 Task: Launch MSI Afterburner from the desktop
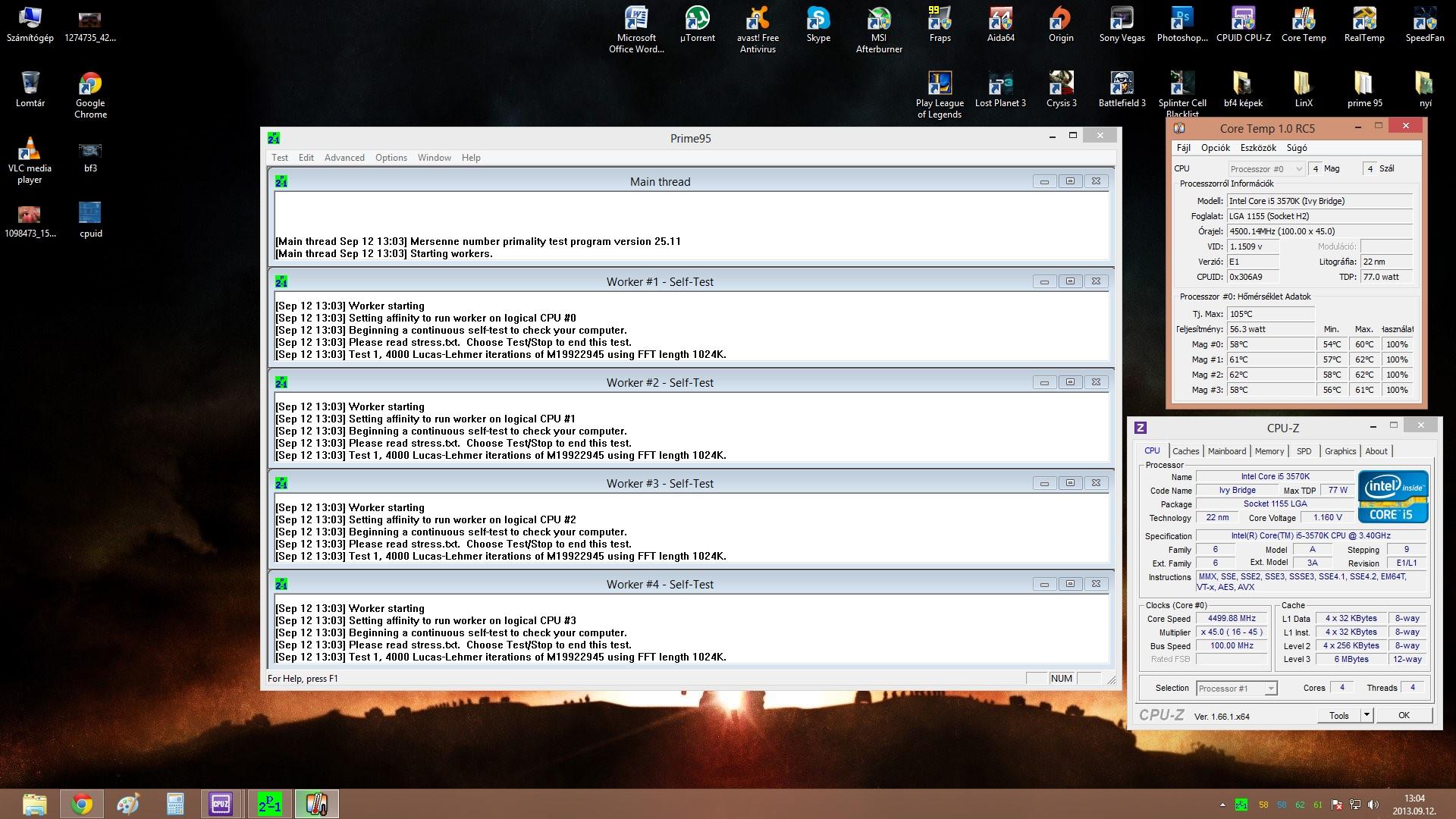(879, 30)
